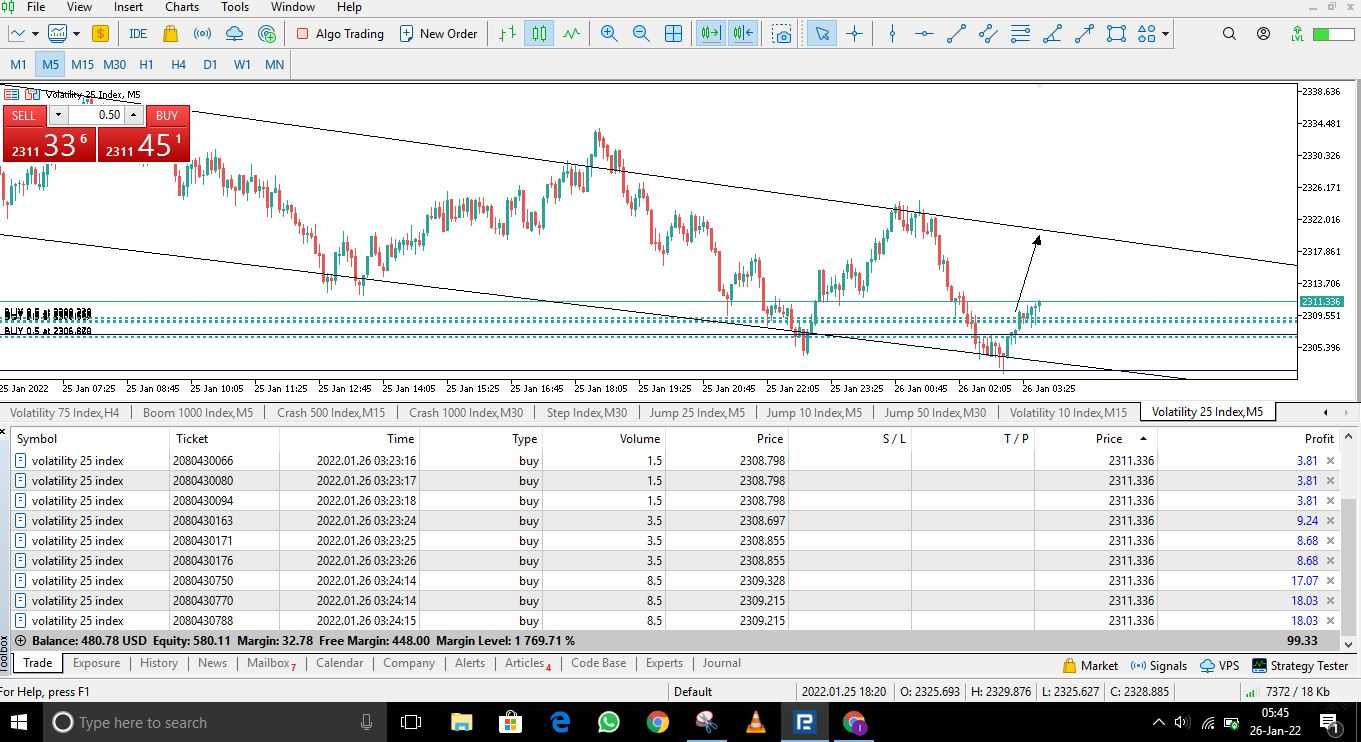Viewport: 1361px width, 742px height.
Task: Zoom out on the chart
Action: pos(641,33)
